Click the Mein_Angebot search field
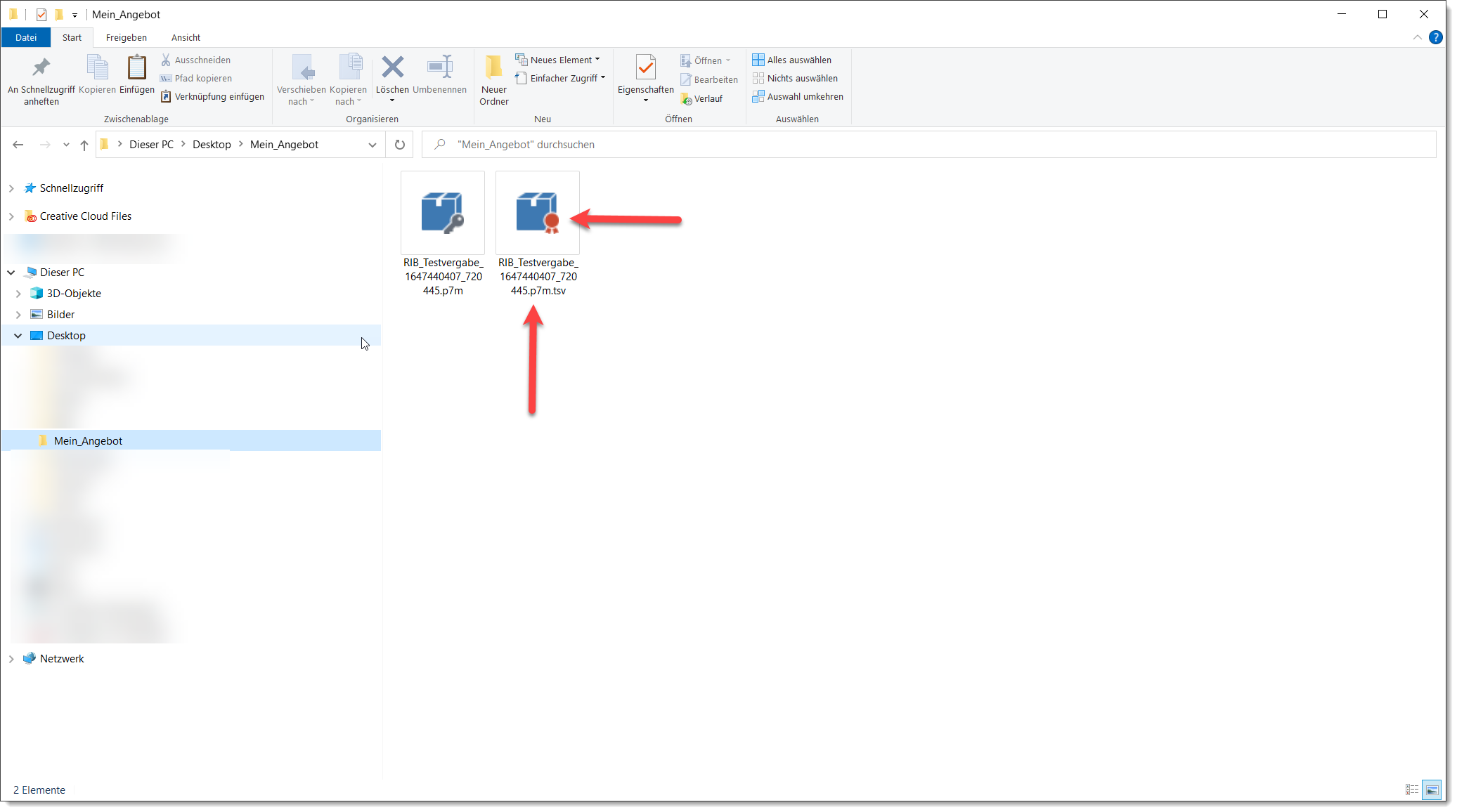This screenshot has height=812, width=1457. 929,145
